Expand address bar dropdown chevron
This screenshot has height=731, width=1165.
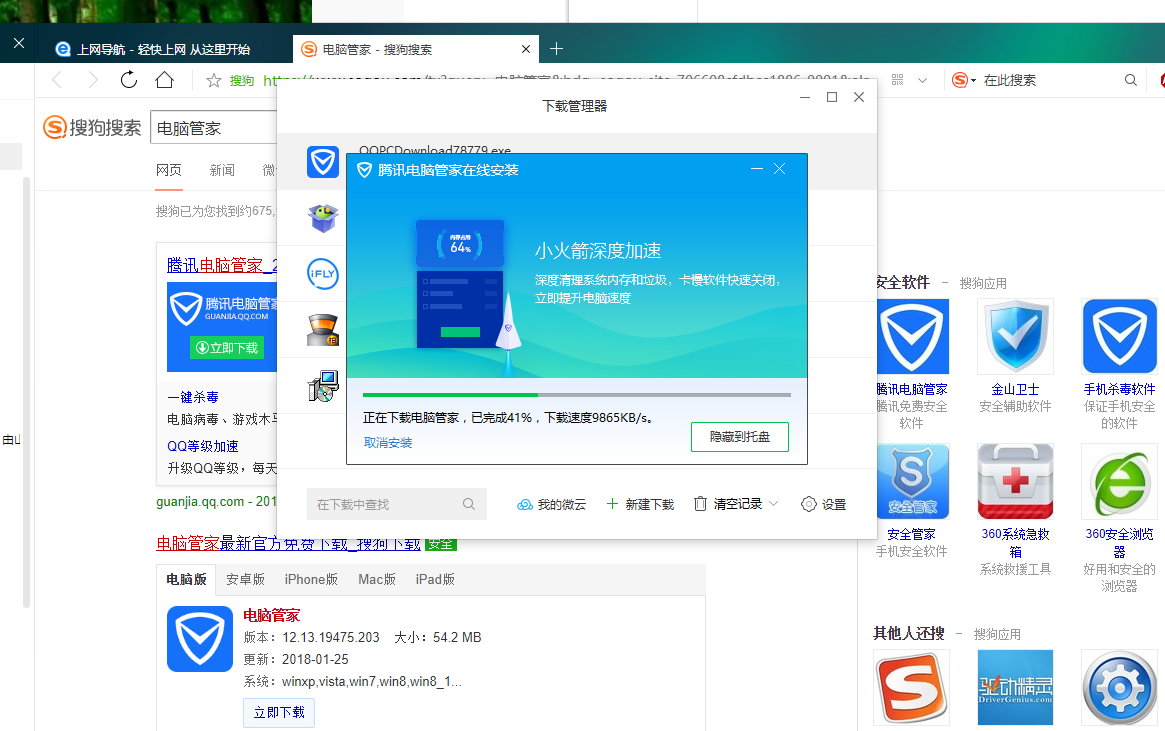pos(922,80)
